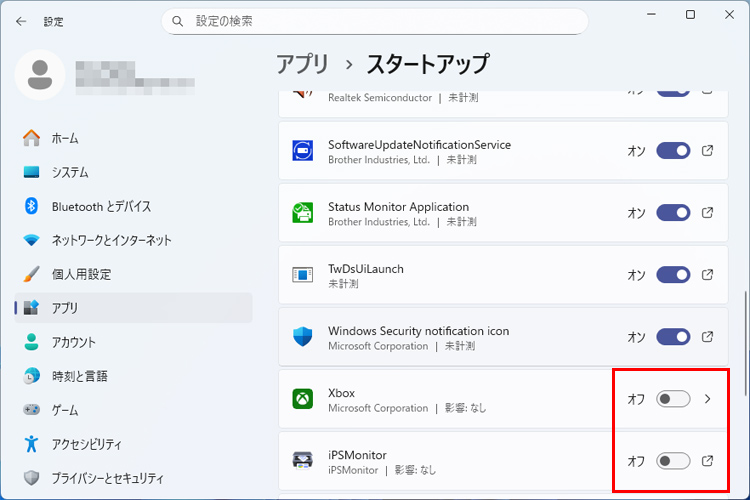Click the startup list vertical scrollbar
Screen dimensions: 750x500
pos(744,340)
